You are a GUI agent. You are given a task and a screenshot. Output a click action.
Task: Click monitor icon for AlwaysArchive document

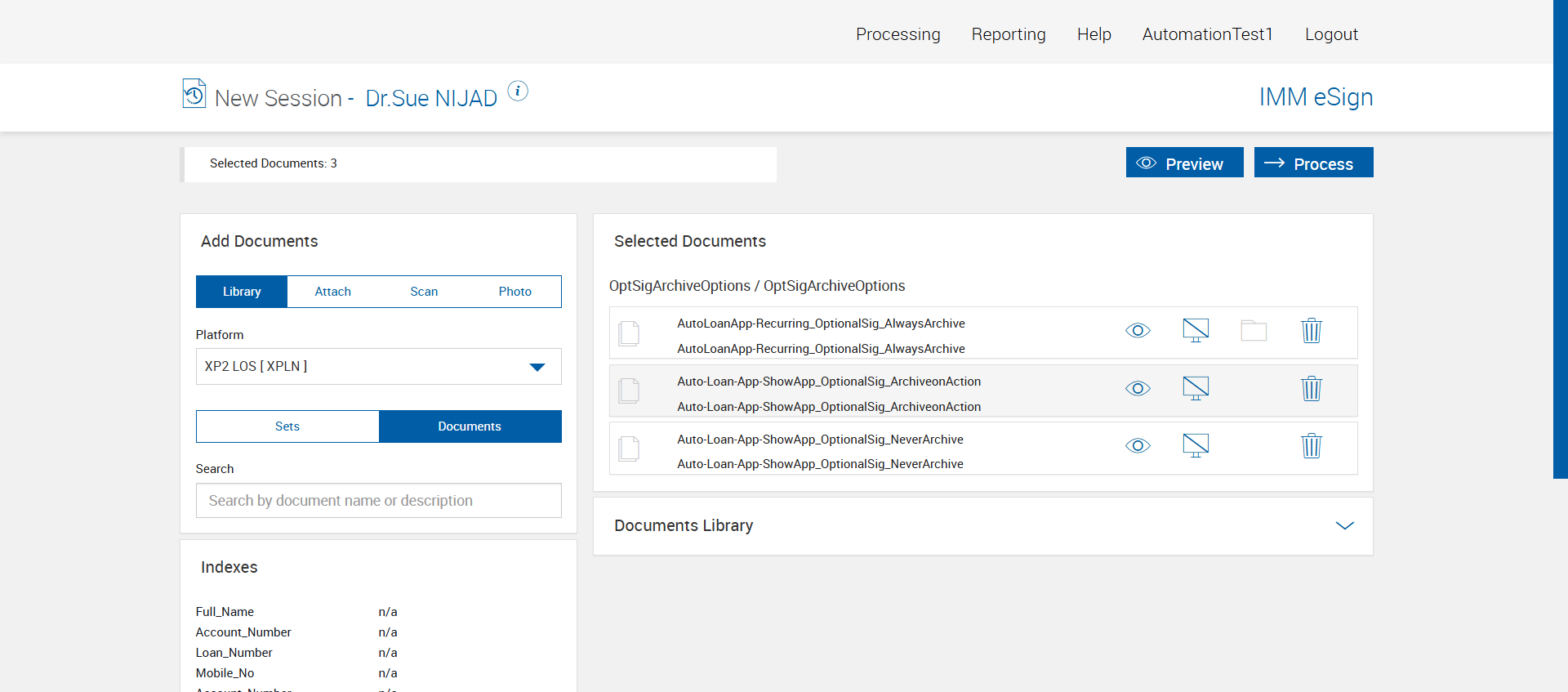pyautogui.click(x=1196, y=331)
